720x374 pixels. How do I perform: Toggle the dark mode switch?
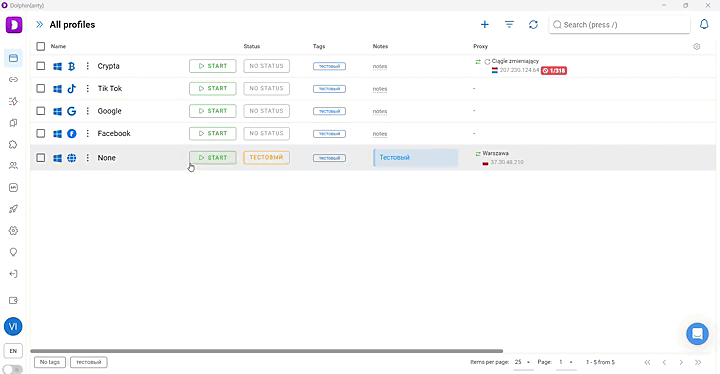point(13,369)
